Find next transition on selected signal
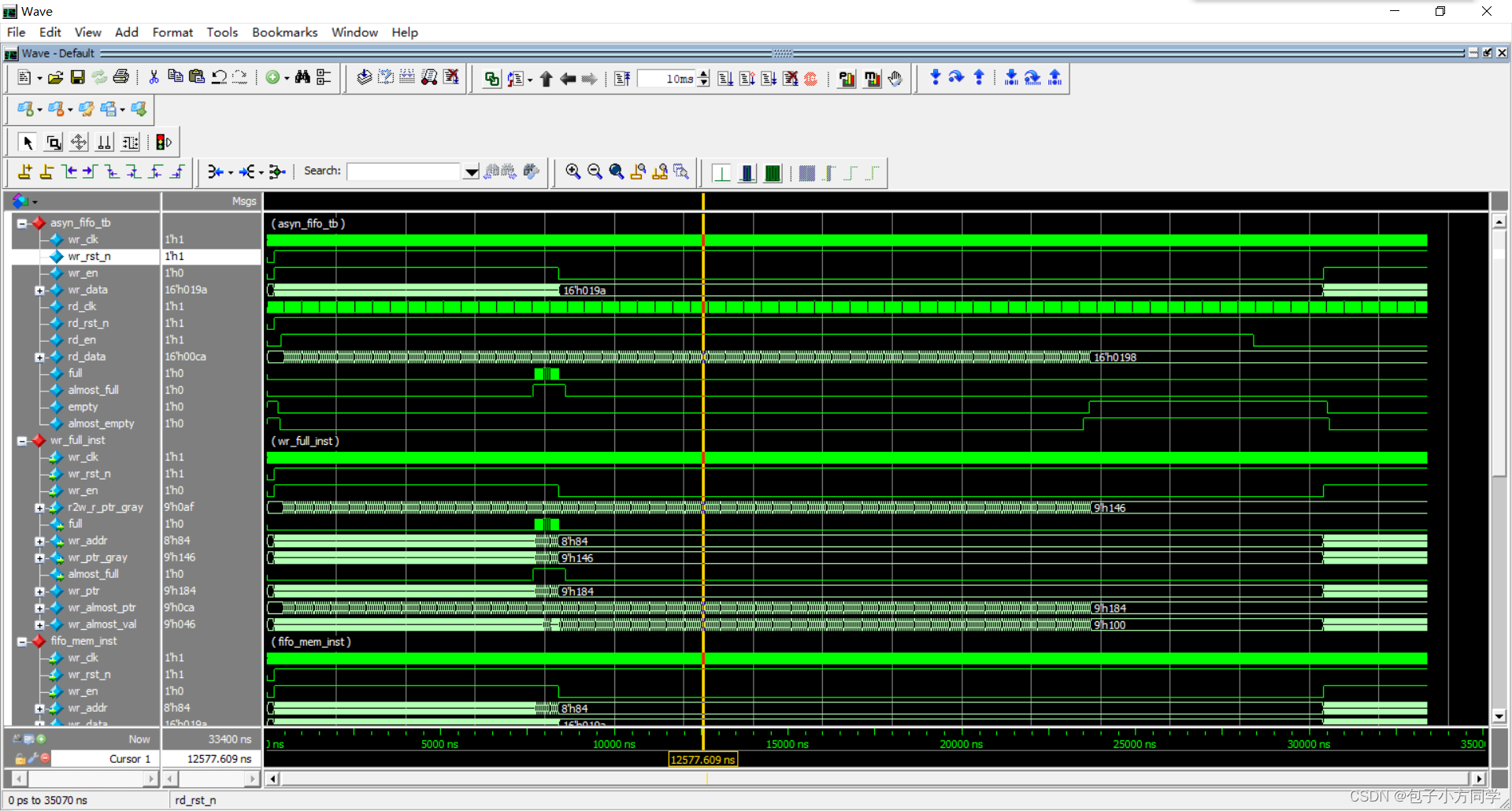Screen dimensions: 1512x811 coord(91,172)
